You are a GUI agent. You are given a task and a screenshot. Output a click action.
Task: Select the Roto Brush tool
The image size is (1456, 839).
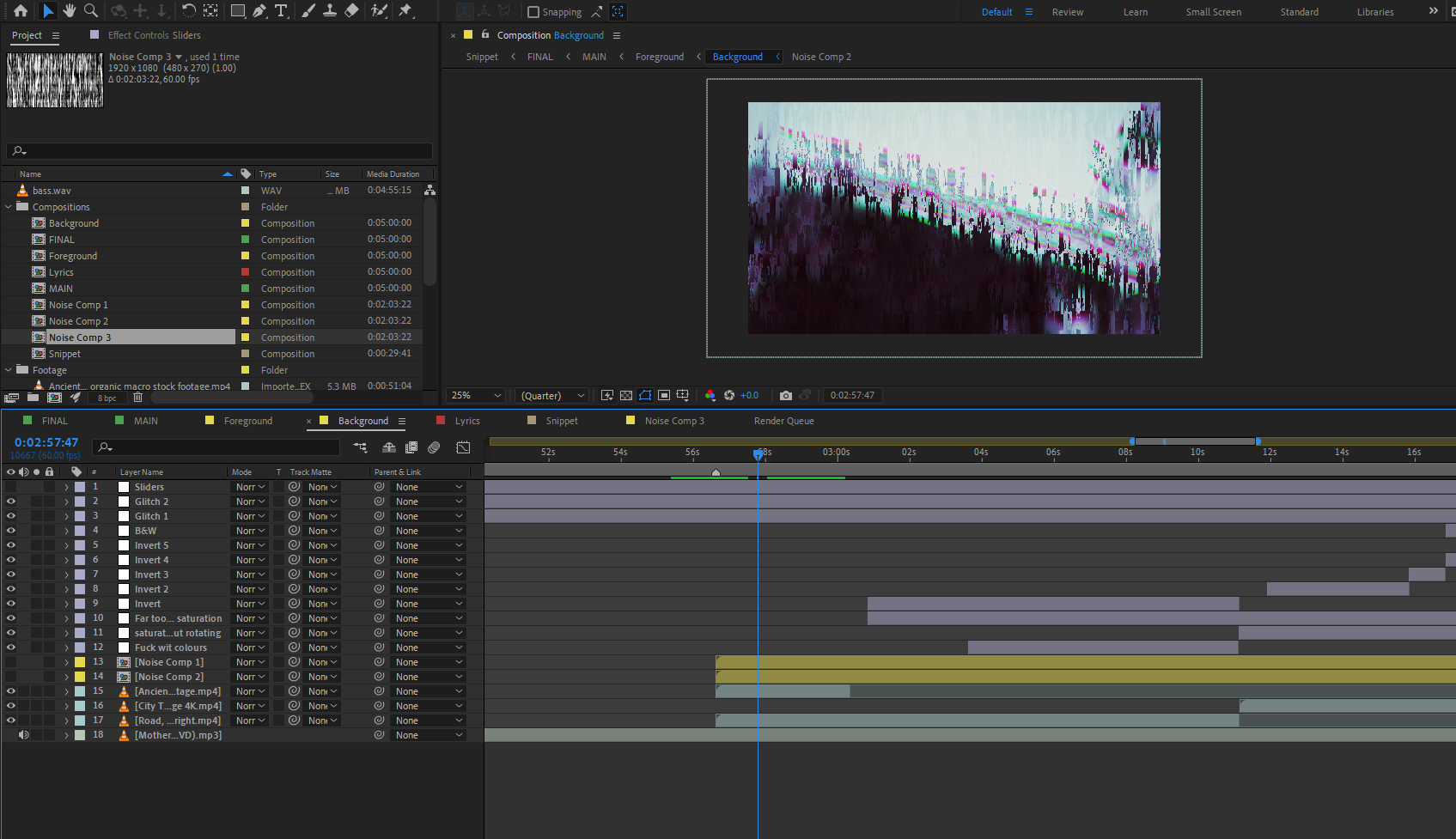tap(379, 11)
